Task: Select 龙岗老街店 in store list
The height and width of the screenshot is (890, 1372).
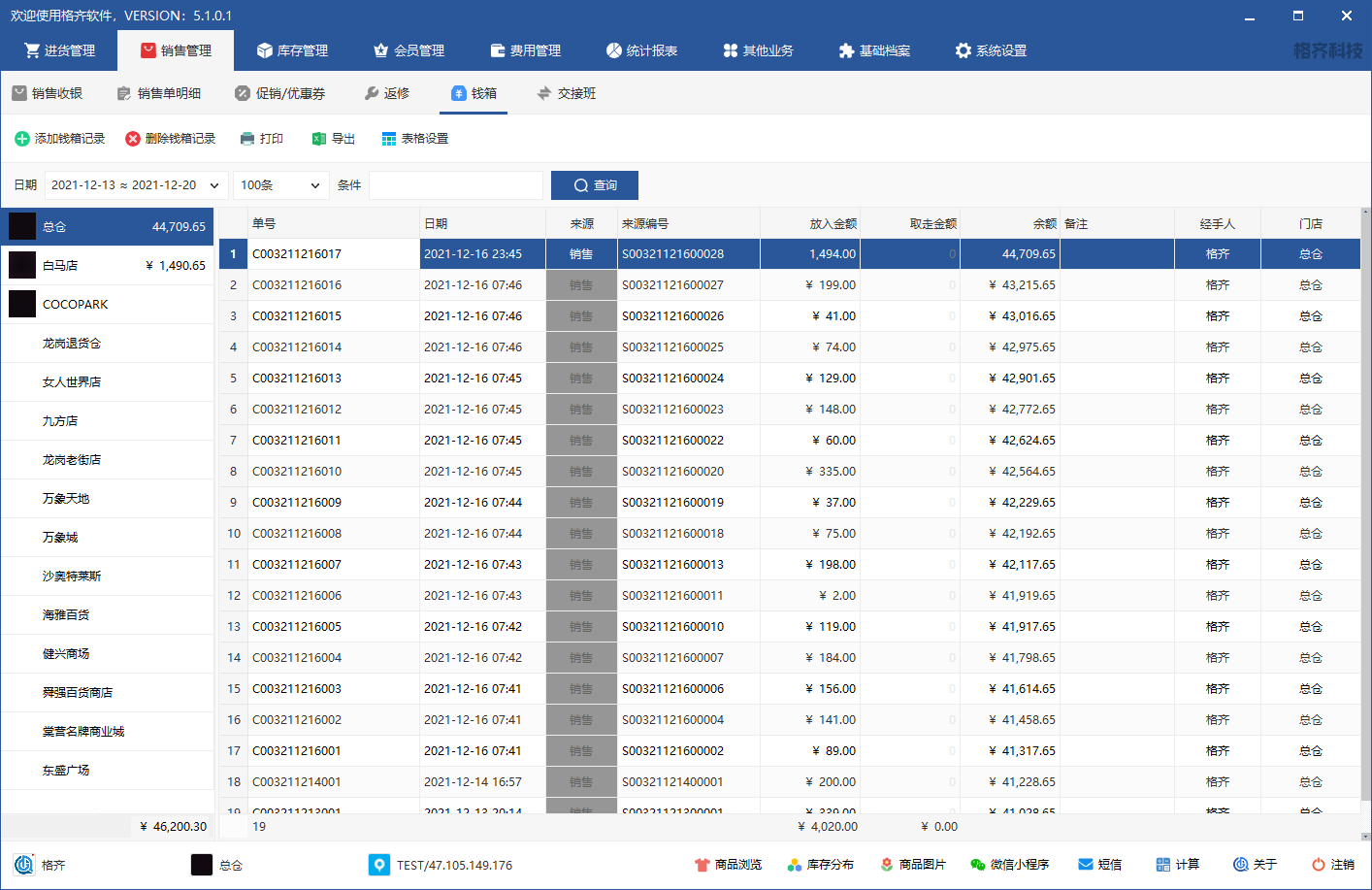Action: click(107, 459)
